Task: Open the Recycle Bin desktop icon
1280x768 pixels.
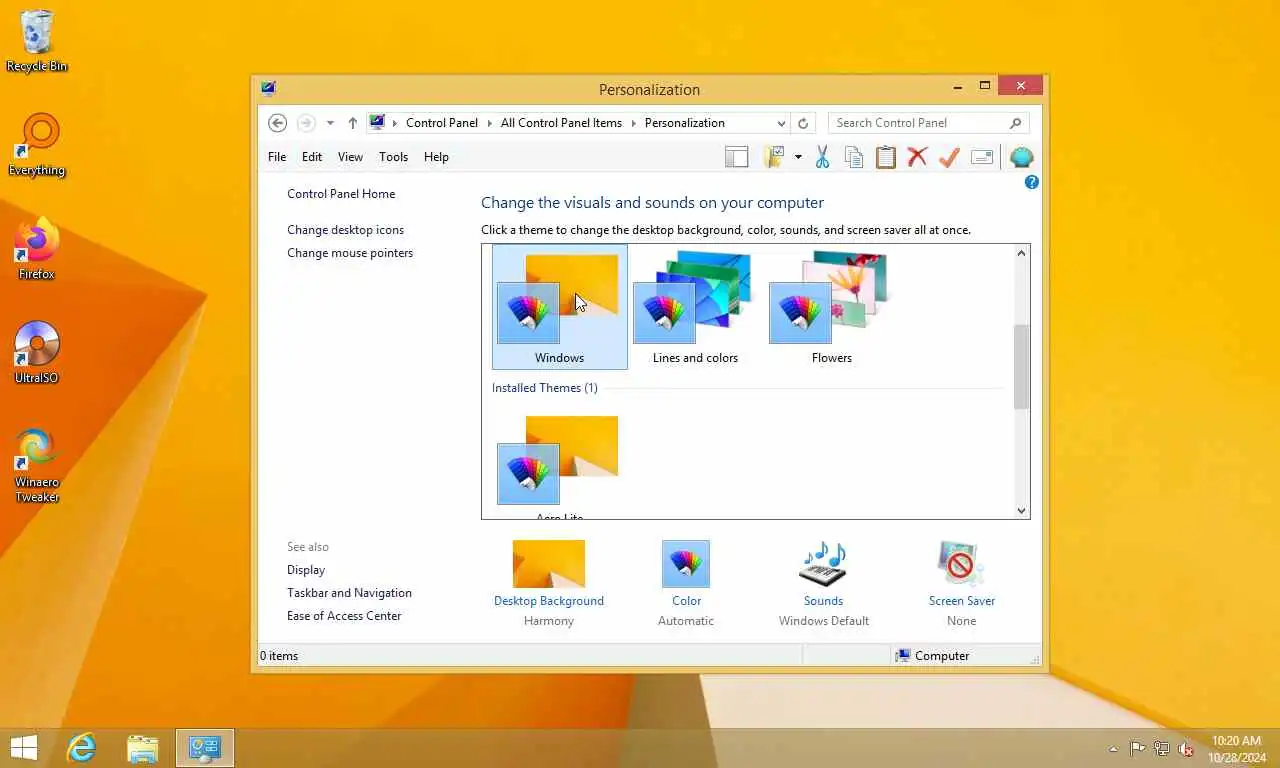Action: tap(37, 41)
